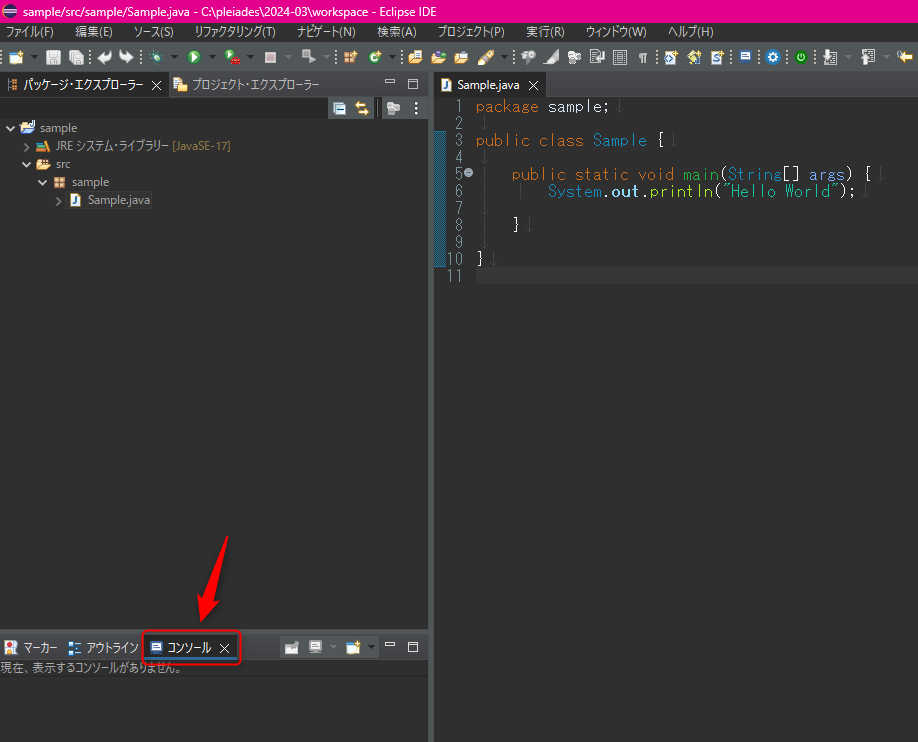918x742 pixels.
Task: Open the 編集(E) menu
Action: pyautogui.click(x=94, y=32)
